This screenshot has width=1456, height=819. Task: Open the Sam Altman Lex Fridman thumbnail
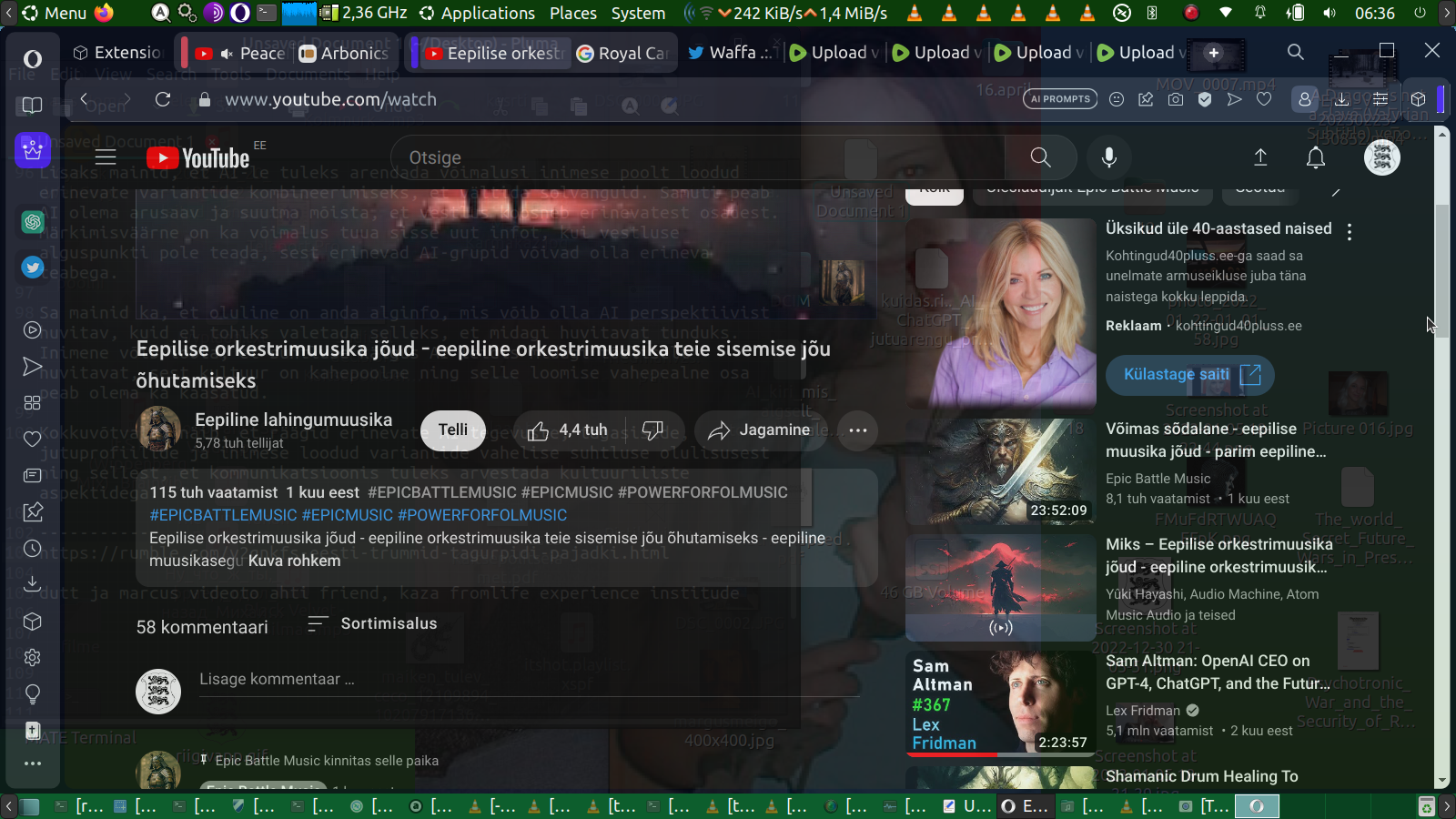(1001, 703)
